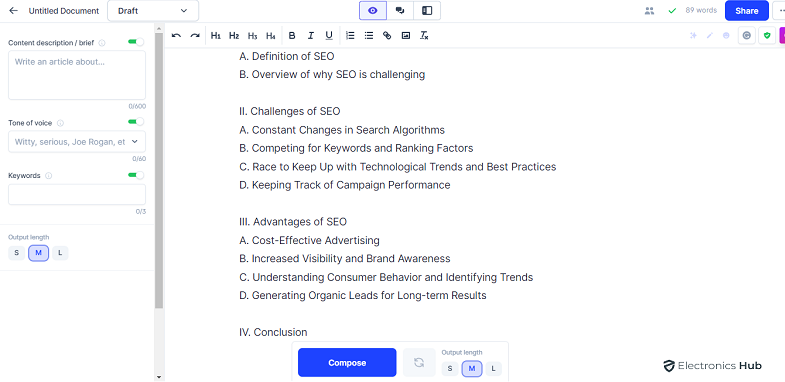Insert image using the picture icon
This screenshot has width=785, height=382.
click(x=406, y=36)
